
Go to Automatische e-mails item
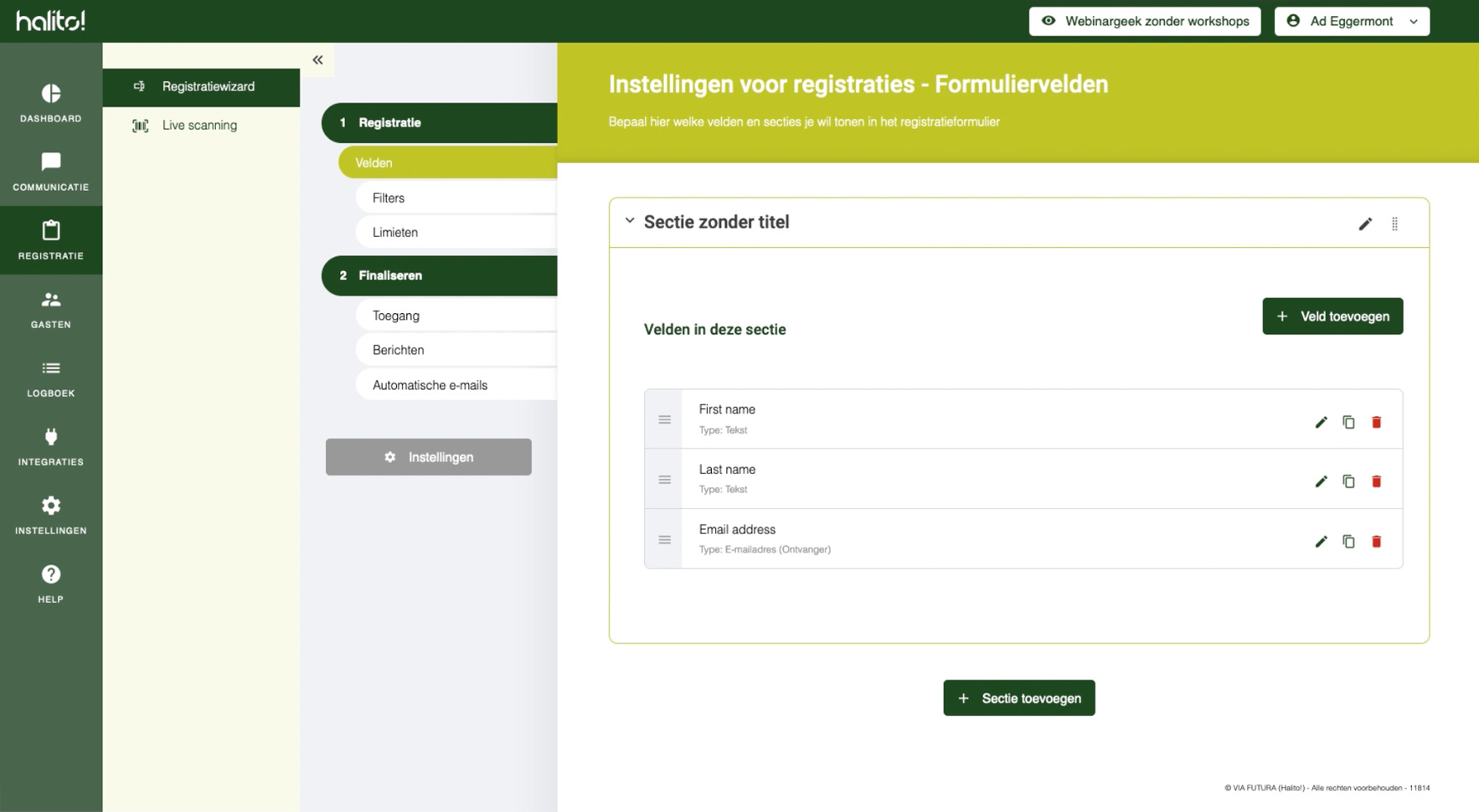point(456,385)
